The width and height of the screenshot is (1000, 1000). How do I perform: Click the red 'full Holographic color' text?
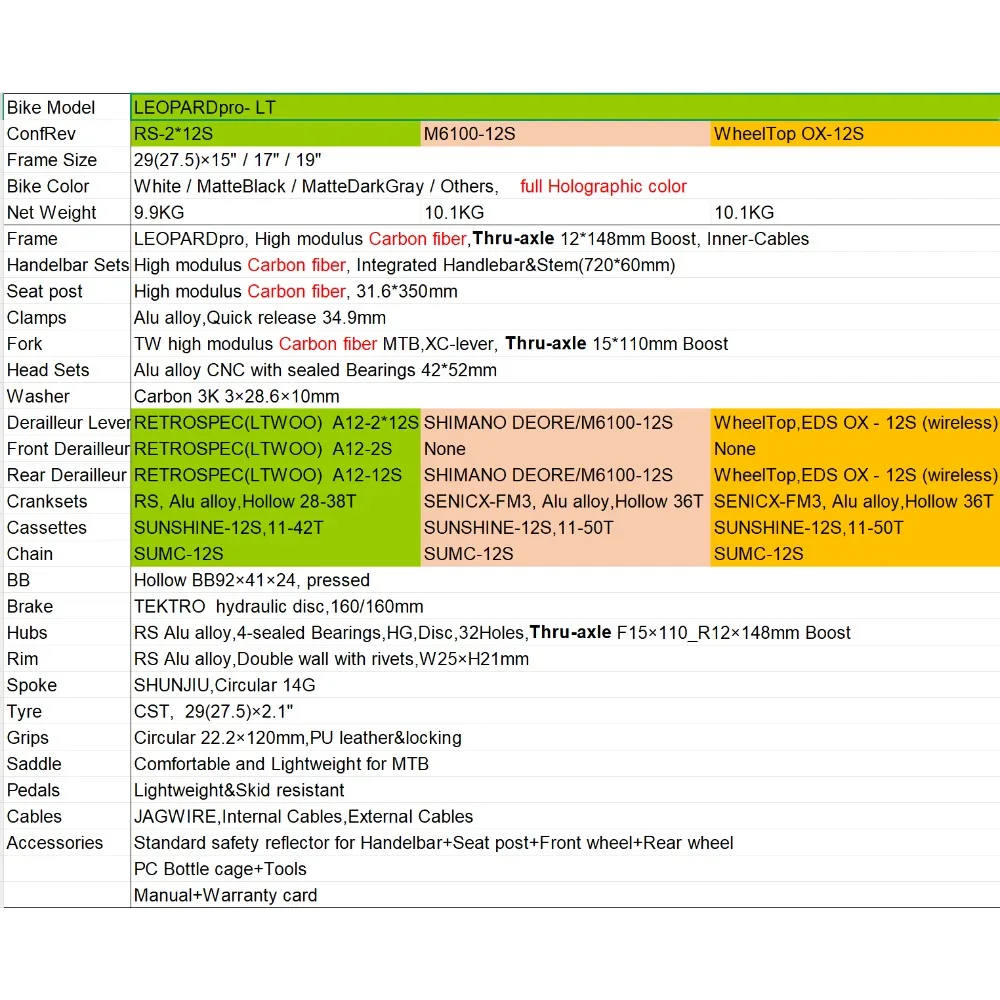click(x=603, y=186)
